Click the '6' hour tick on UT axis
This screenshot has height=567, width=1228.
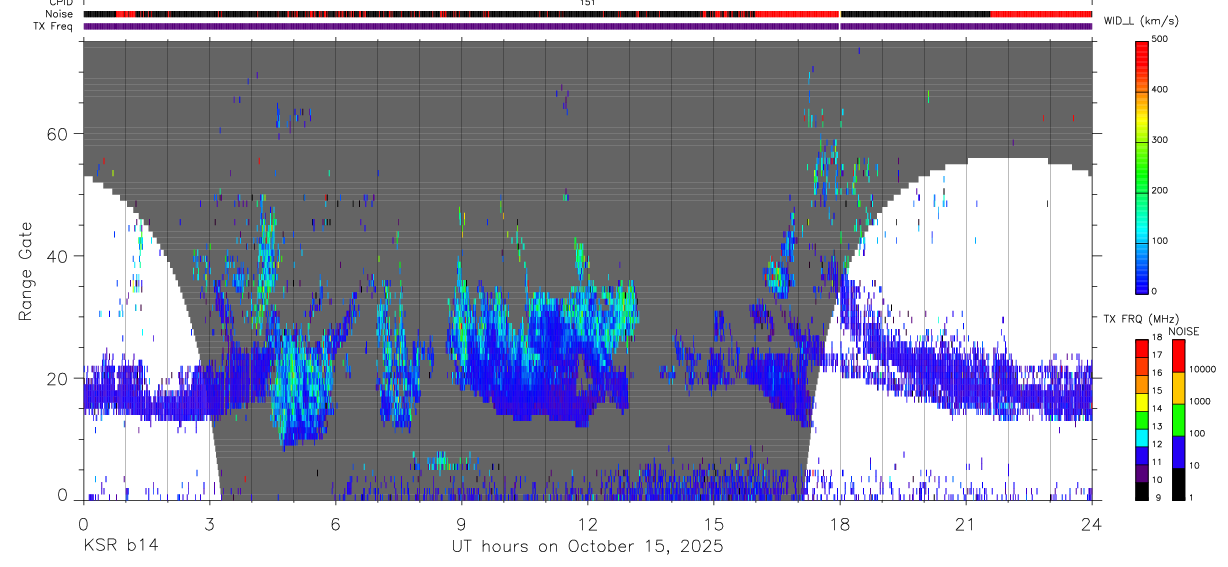click(x=335, y=523)
